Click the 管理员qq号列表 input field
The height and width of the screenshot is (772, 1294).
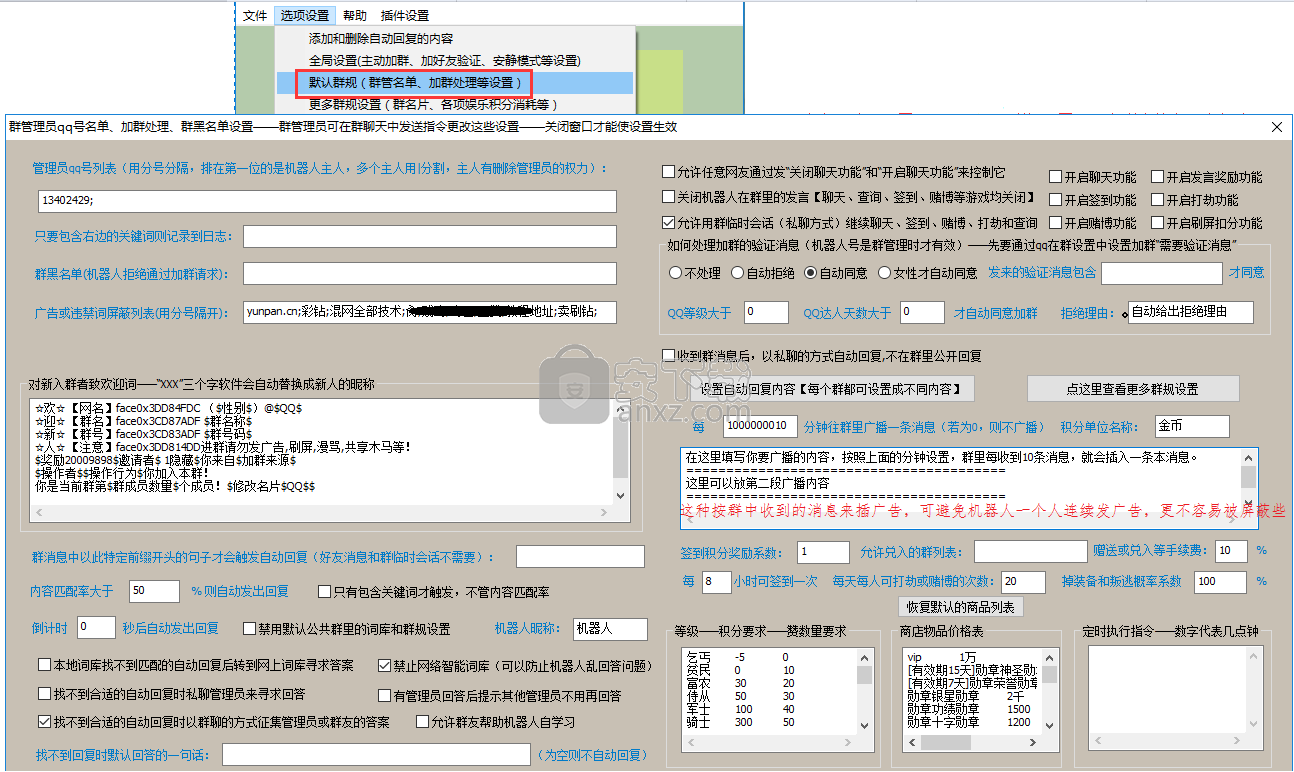pyautogui.click(x=326, y=201)
